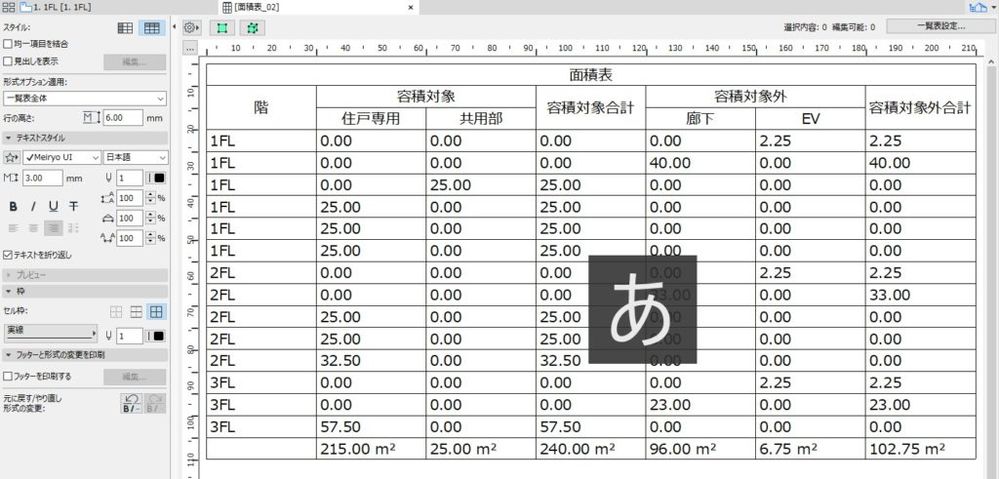Image resolution: width=999 pixels, height=479 pixels.
Task: Toggle italic text formatting
Action: pyautogui.click(x=33, y=206)
